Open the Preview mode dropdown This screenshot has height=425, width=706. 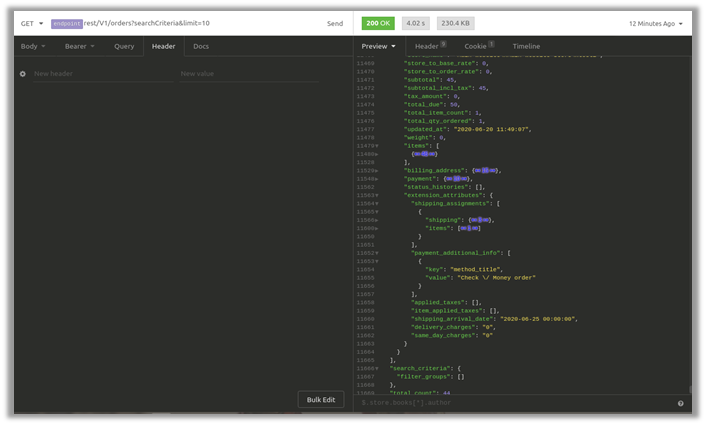pos(378,46)
